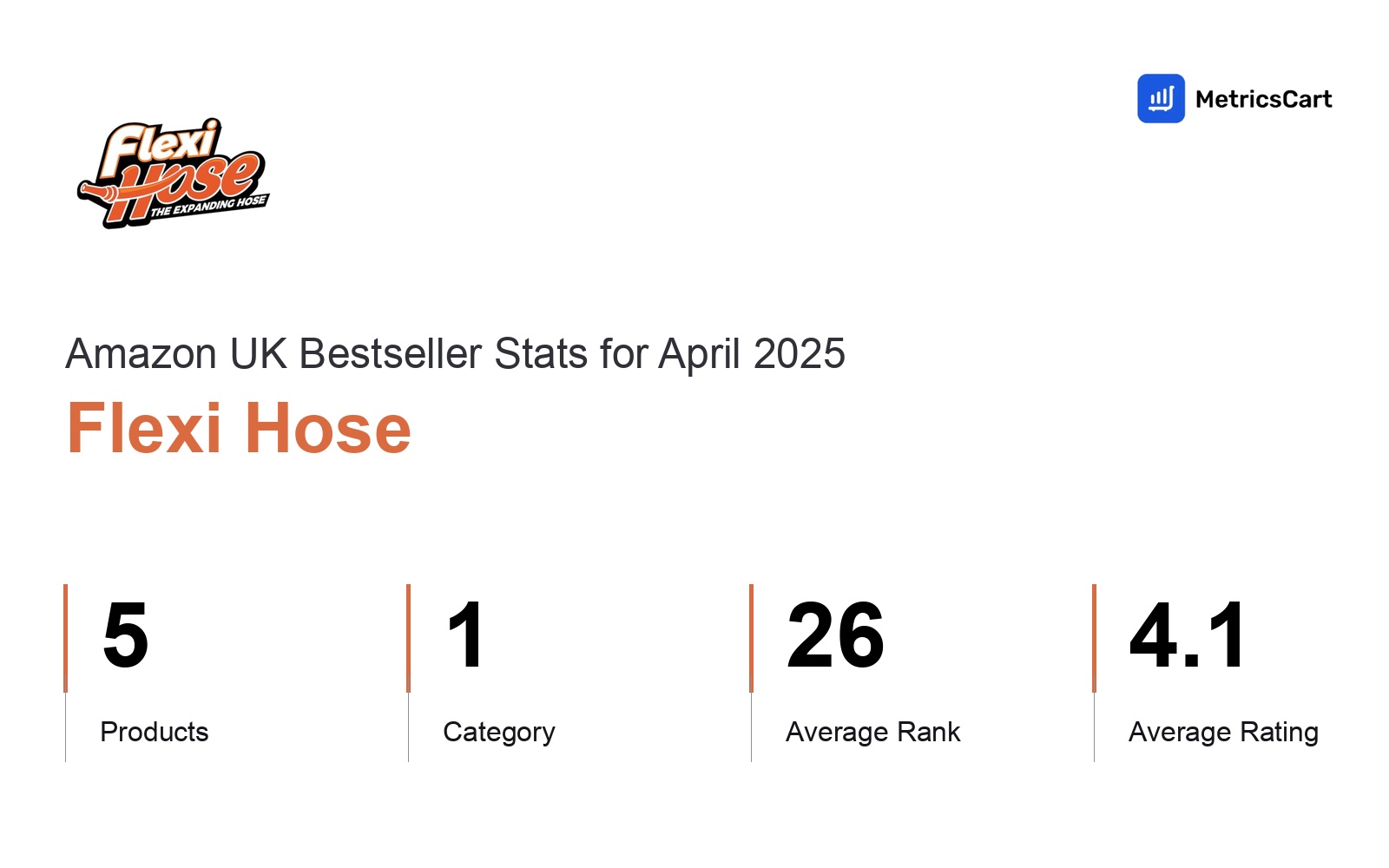This screenshot has width=1389, height=868.
Task: Click the Products label
Action: click(155, 732)
